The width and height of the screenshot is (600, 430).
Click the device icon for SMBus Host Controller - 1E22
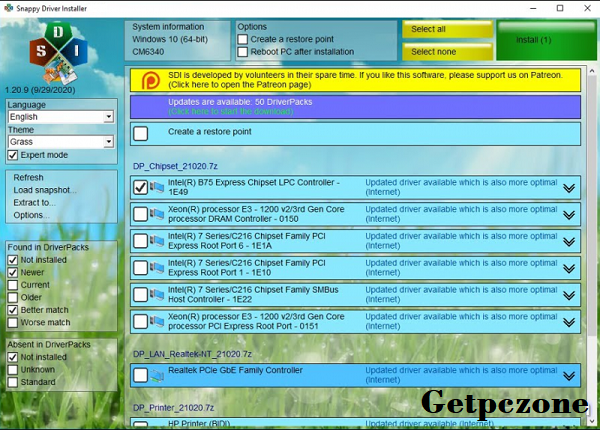point(157,294)
